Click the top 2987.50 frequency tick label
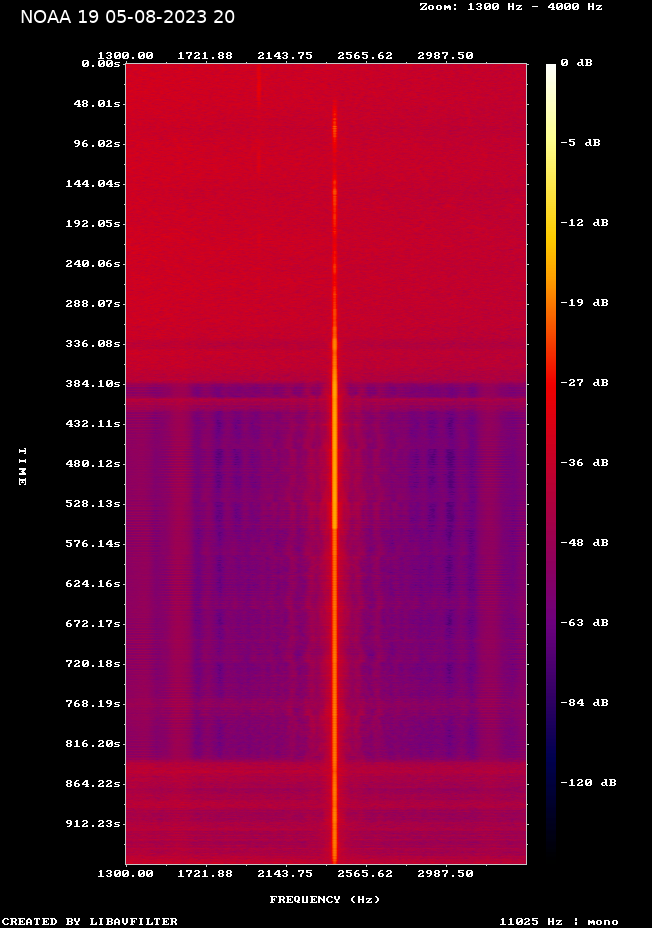This screenshot has width=652, height=928. pos(446,56)
